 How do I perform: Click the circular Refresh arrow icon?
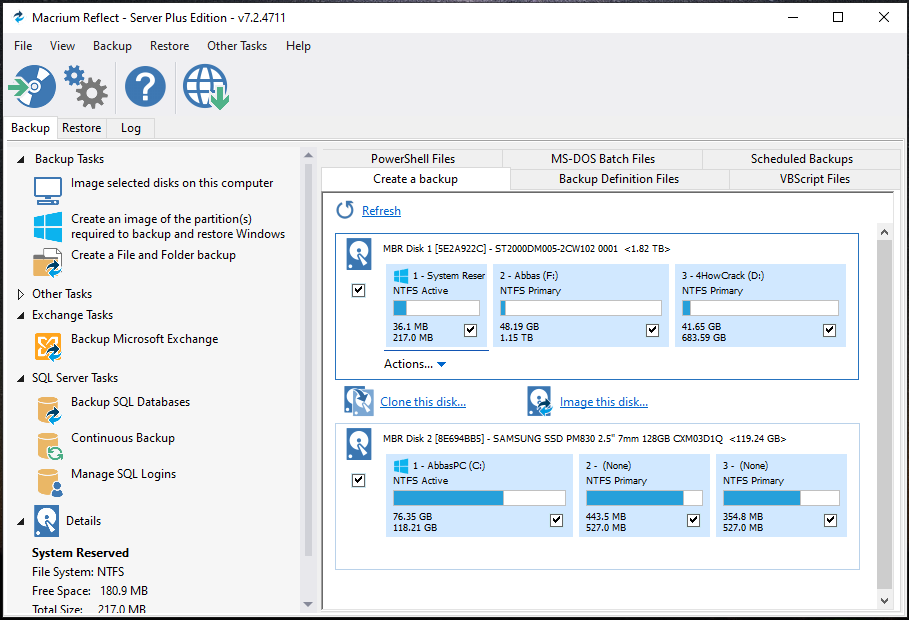point(345,210)
